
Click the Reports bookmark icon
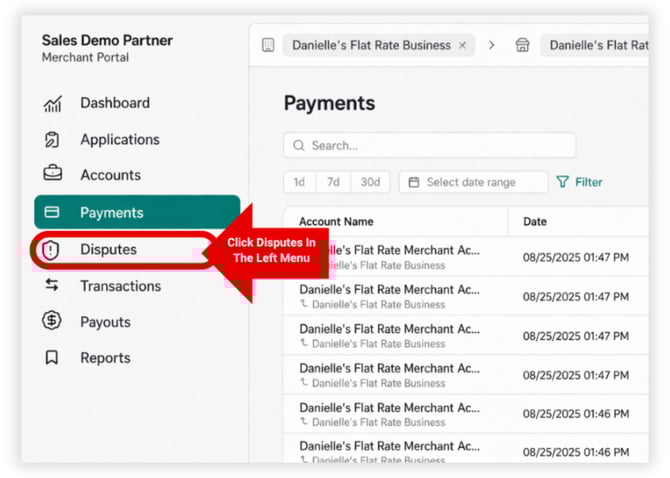click(x=53, y=358)
